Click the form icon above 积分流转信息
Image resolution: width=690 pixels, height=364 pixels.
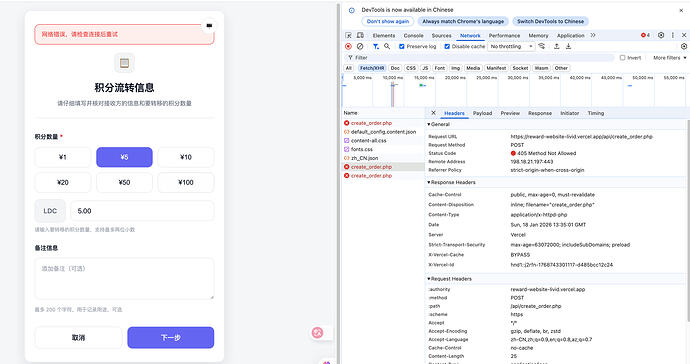(125, 63)
